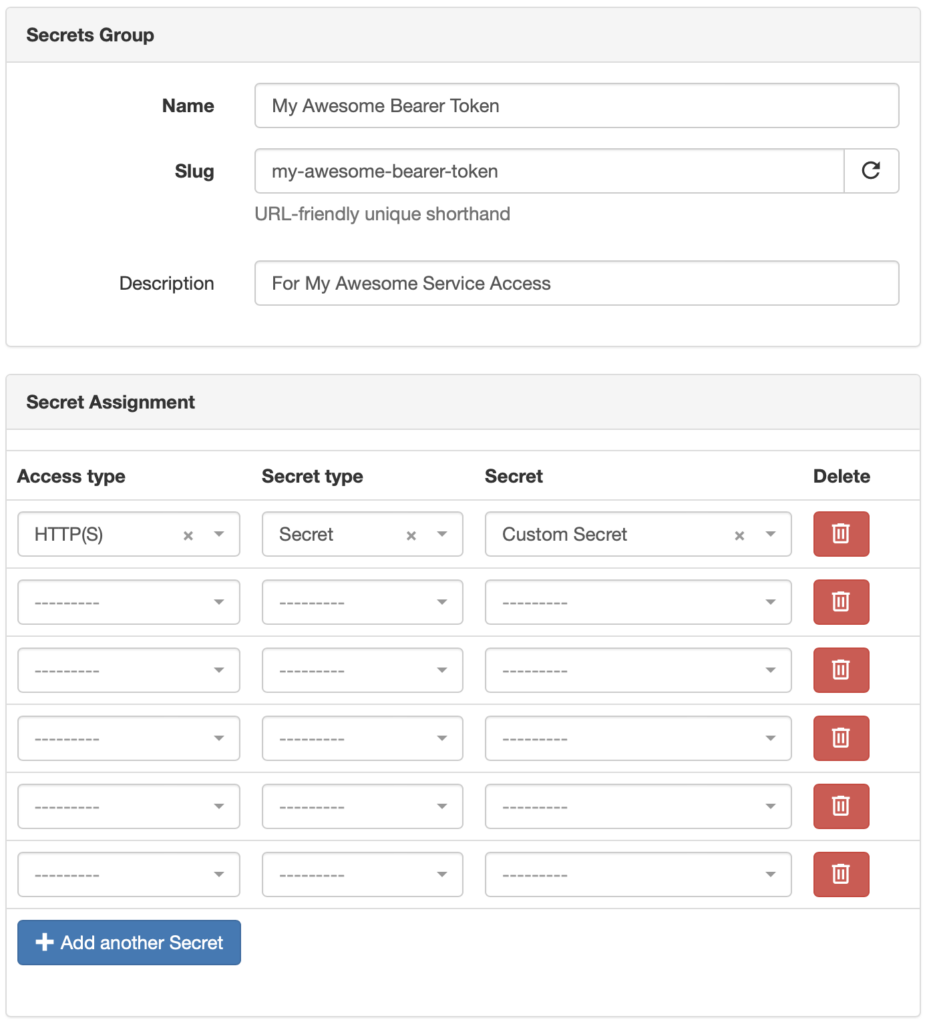Edit the Description field text
Image resolution: width=927 pixels, height=1024 pixels.
point(576,283)
